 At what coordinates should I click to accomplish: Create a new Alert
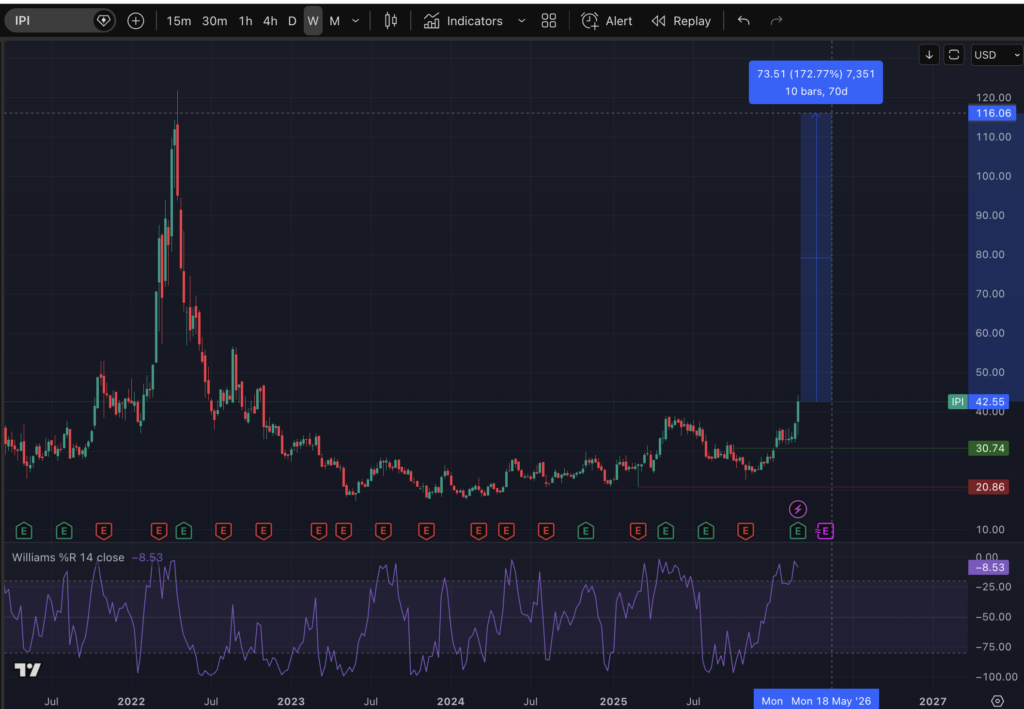point(607,21)
